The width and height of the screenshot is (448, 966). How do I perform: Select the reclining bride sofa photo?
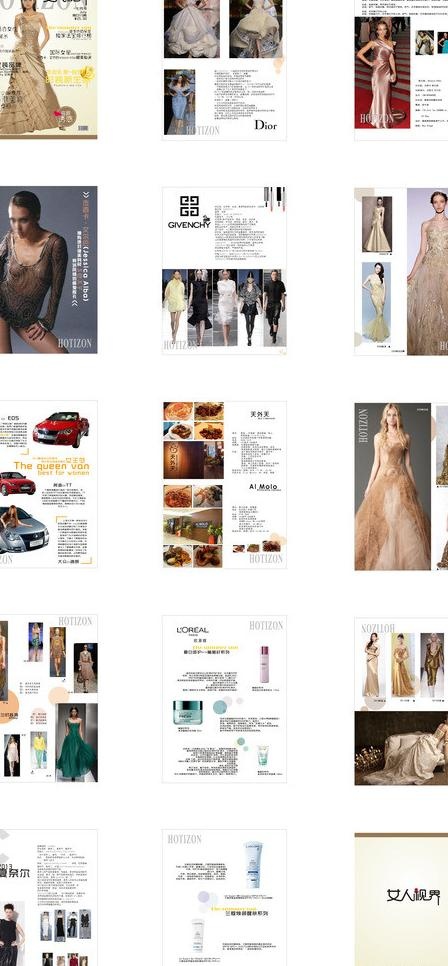pos(401,749)
